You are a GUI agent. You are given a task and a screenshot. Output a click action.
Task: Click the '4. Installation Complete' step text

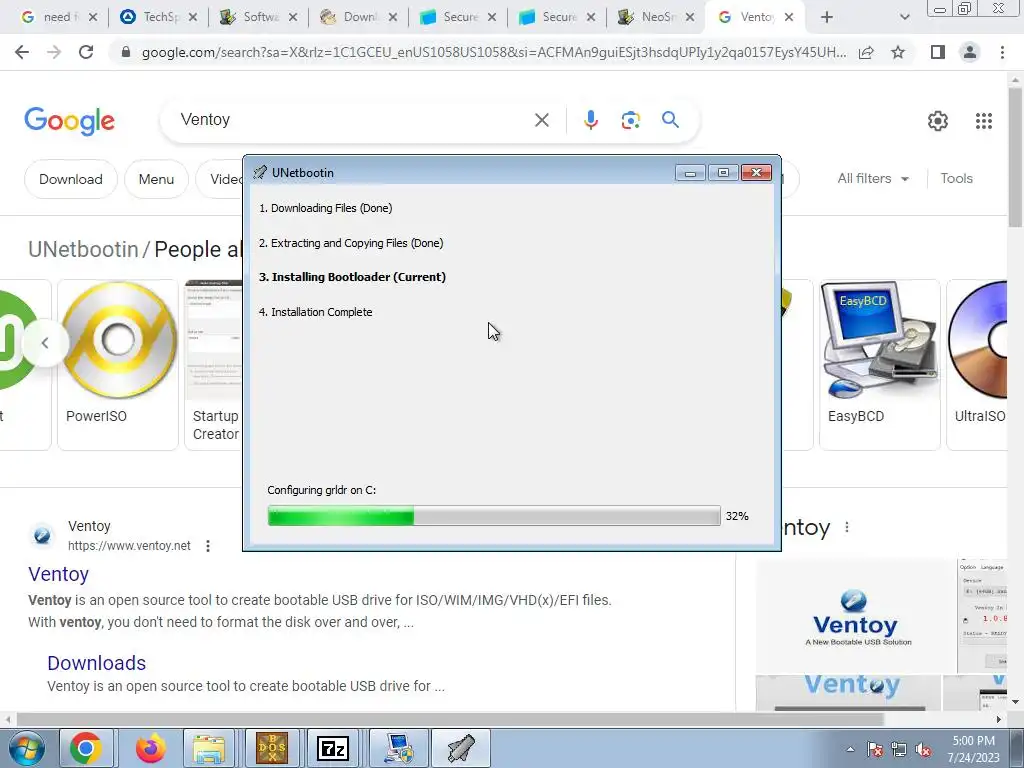(x=315, y=312)
